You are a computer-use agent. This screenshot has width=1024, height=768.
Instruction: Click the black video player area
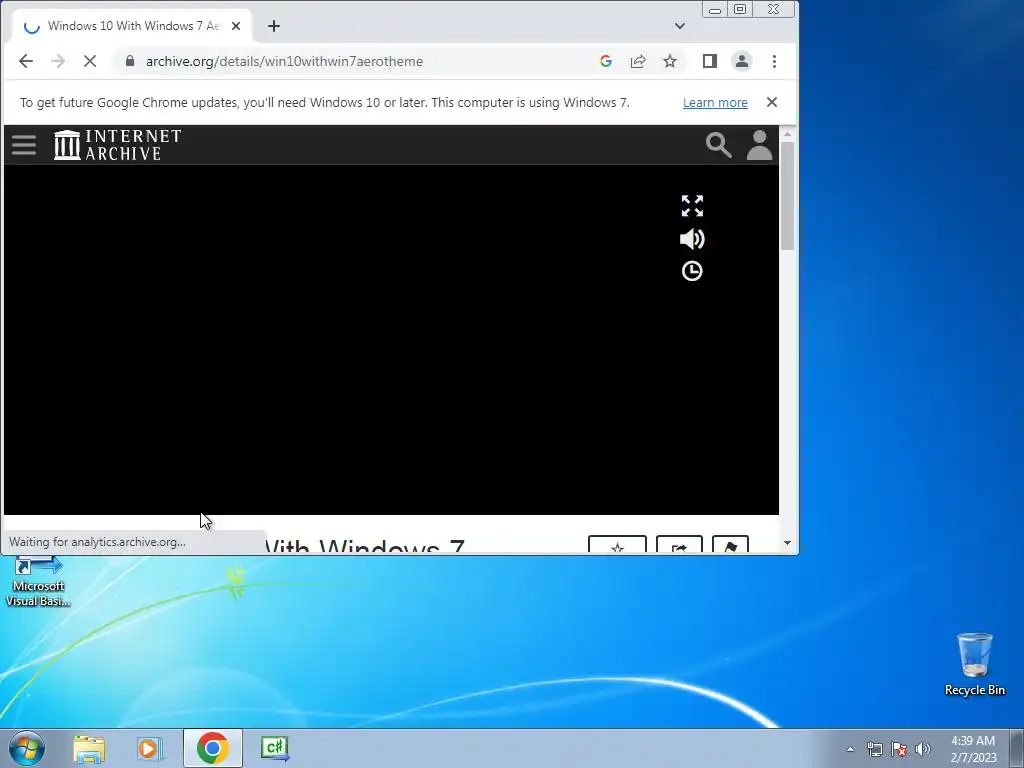pyautogui.click(x=391, y=340)
